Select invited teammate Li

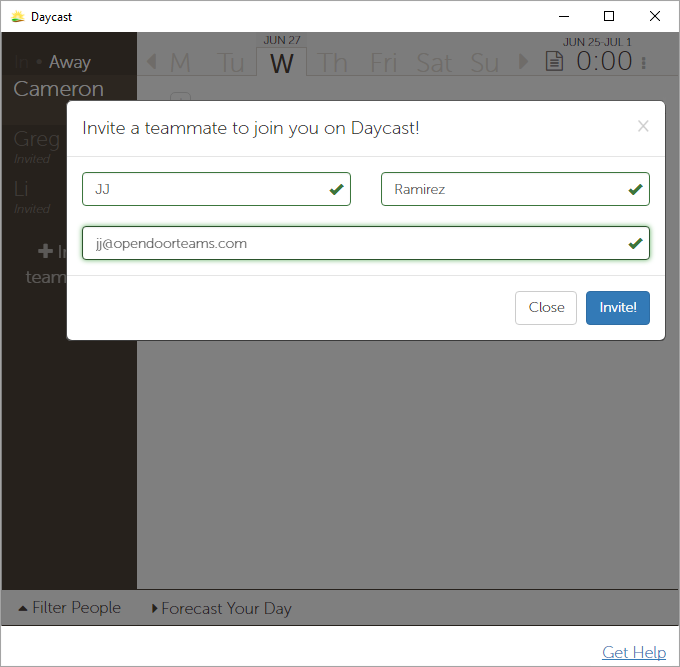(x=21, y=189)
